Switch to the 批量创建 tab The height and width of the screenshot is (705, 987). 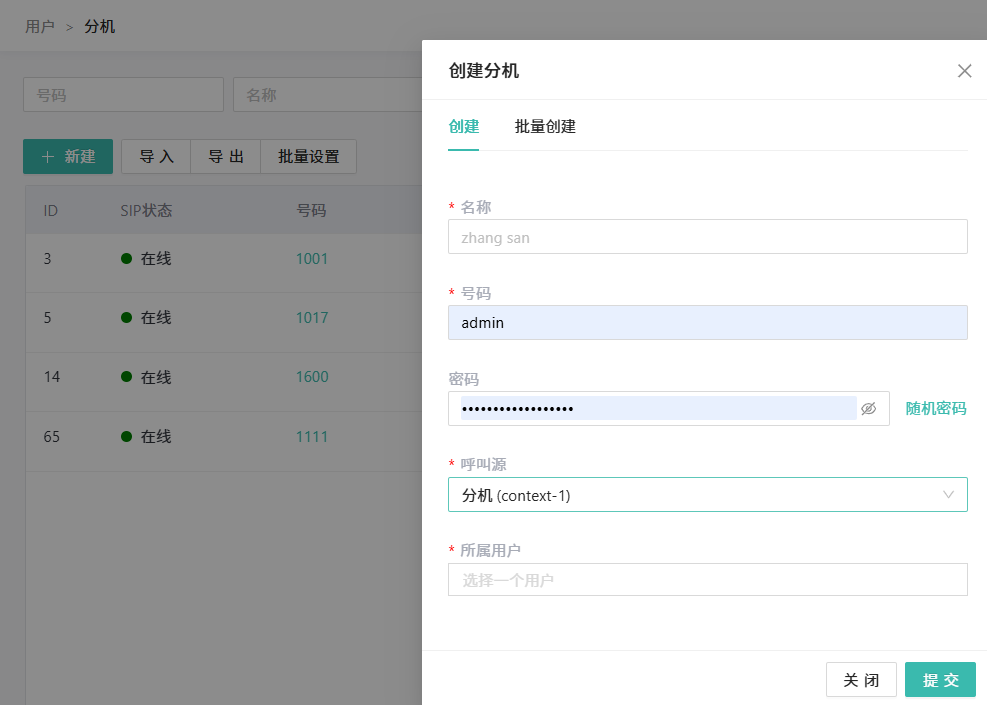click(545, 127)
